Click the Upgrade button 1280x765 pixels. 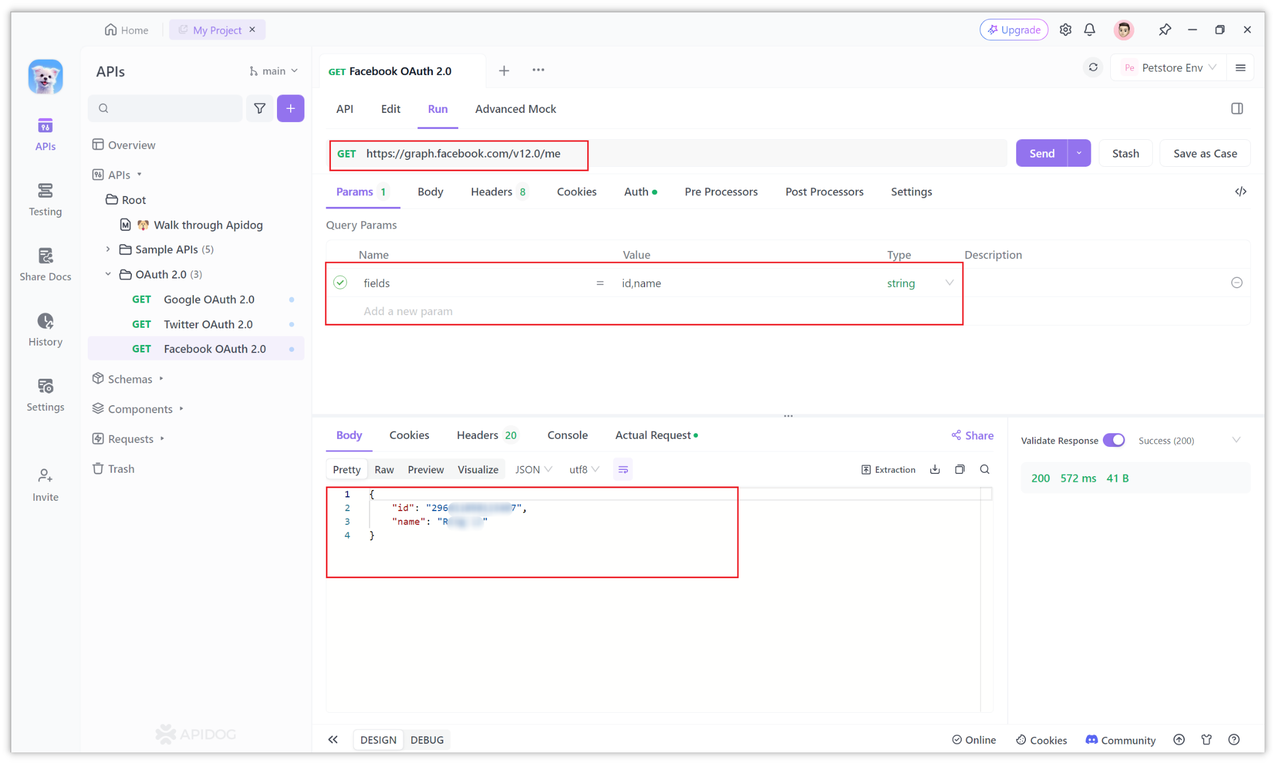pyautogui.click(x=1014, y=30)
